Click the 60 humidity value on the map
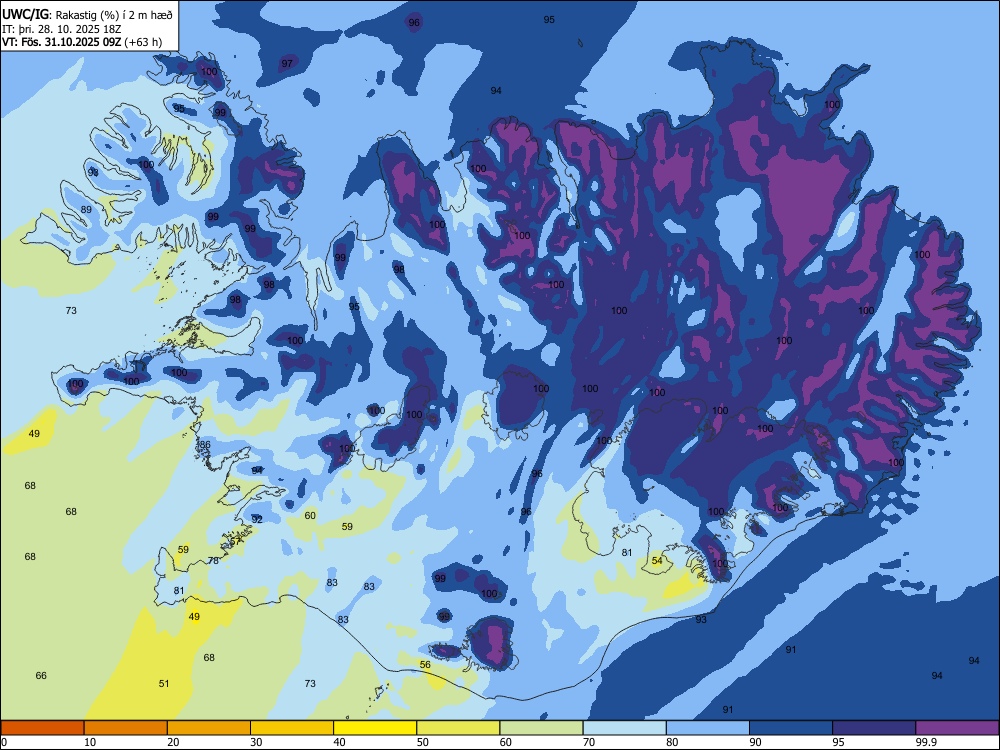1000x750 pixels. [x=310, y=515]
